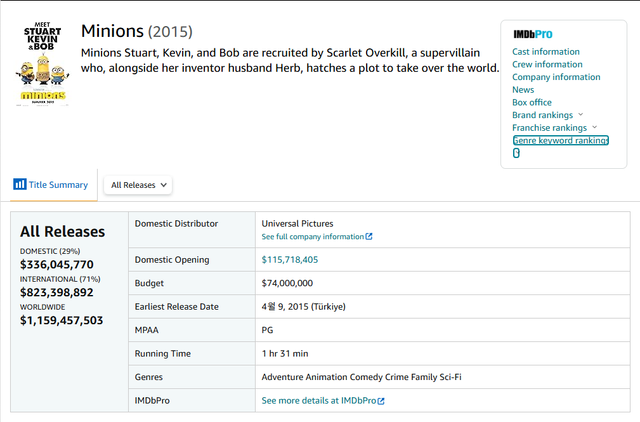Click the IMDbPro logo

tap(532, 34)
